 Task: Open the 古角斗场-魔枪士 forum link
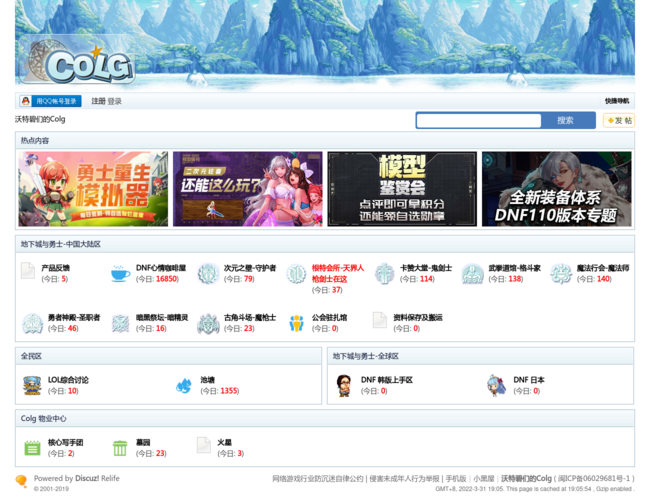coord(250,318)
